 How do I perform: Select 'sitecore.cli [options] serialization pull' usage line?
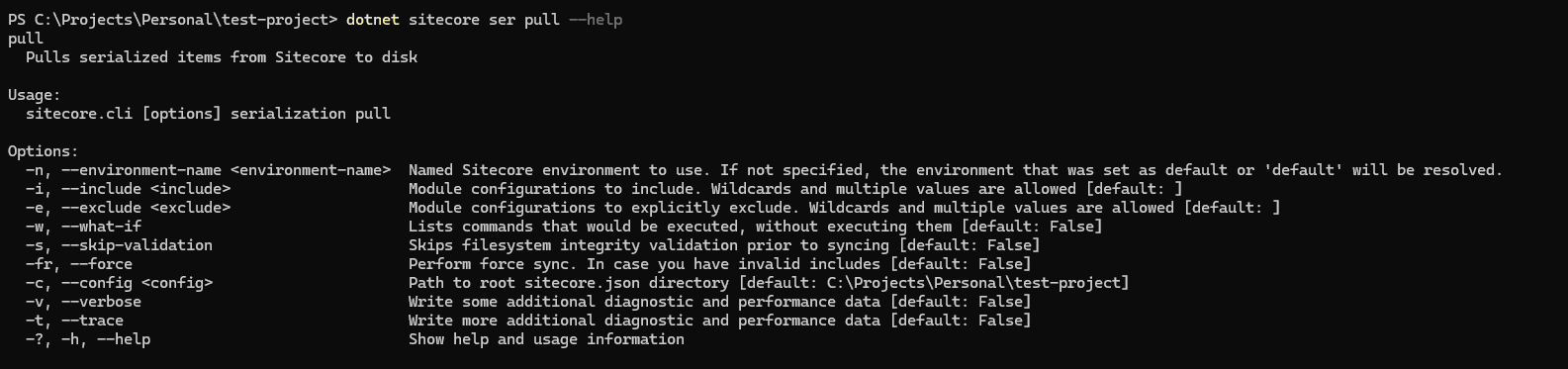(x=208, y=114)
